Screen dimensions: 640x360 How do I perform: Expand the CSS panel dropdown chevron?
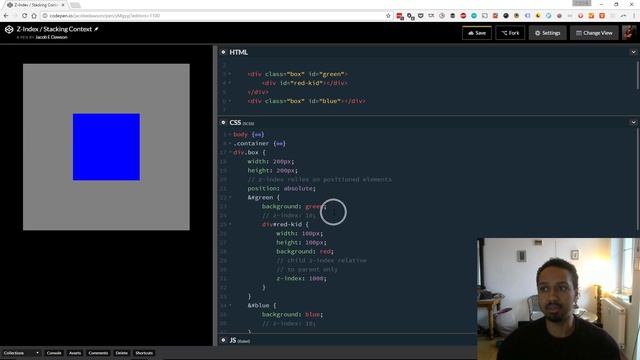[633, 122]
